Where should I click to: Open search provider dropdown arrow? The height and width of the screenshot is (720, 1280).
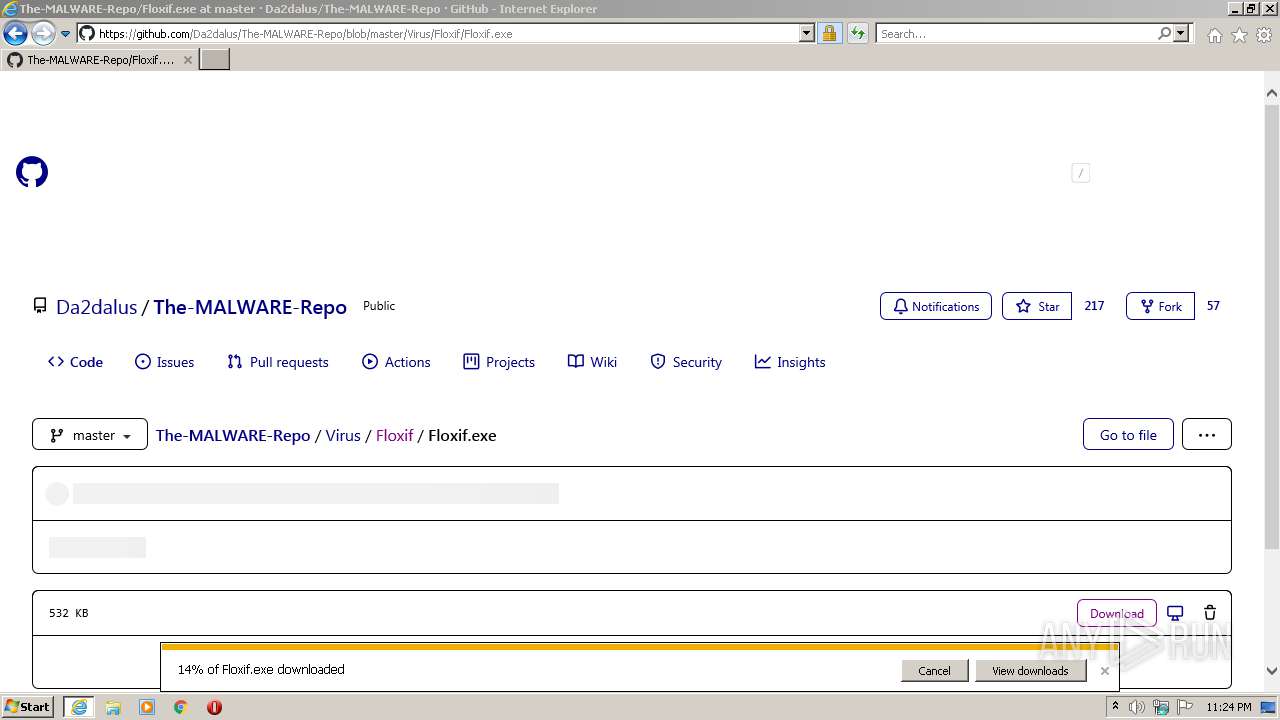tap(1181, 33)
